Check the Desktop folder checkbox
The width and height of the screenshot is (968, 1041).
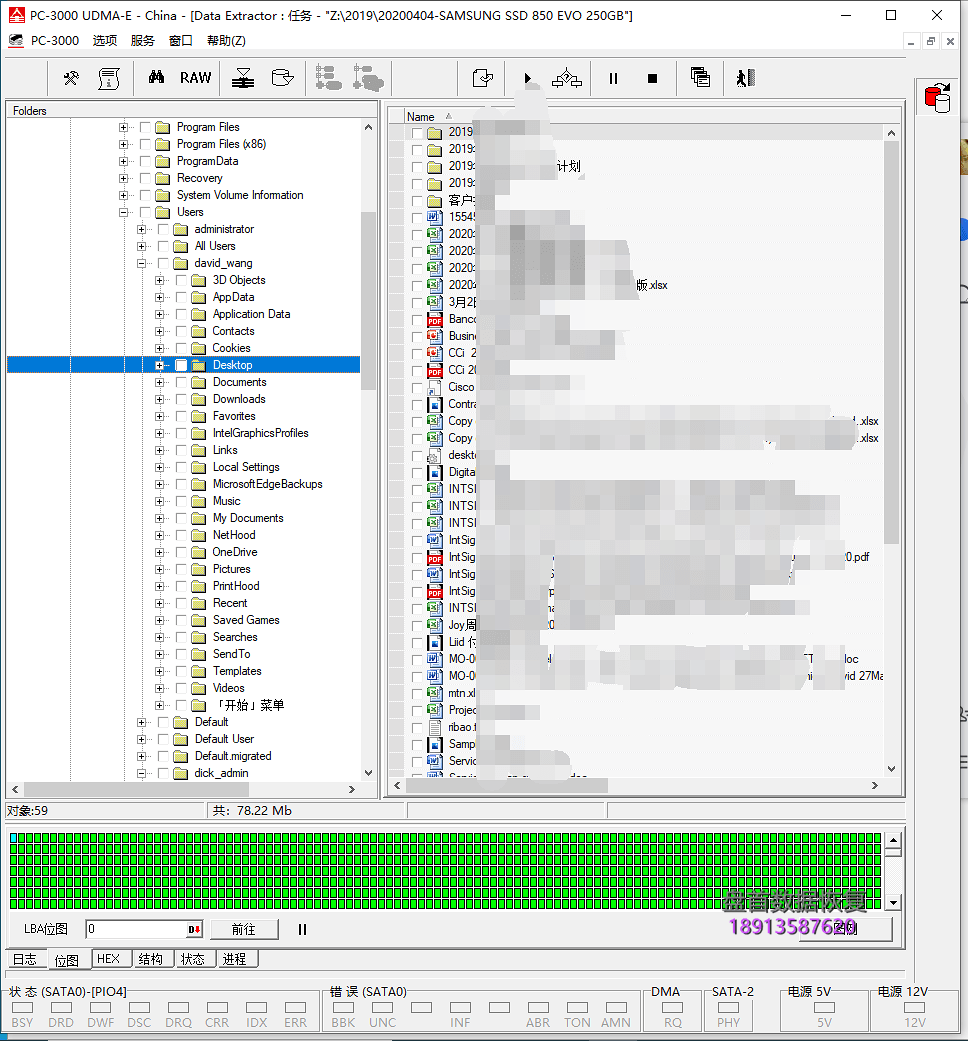point(181,365)
